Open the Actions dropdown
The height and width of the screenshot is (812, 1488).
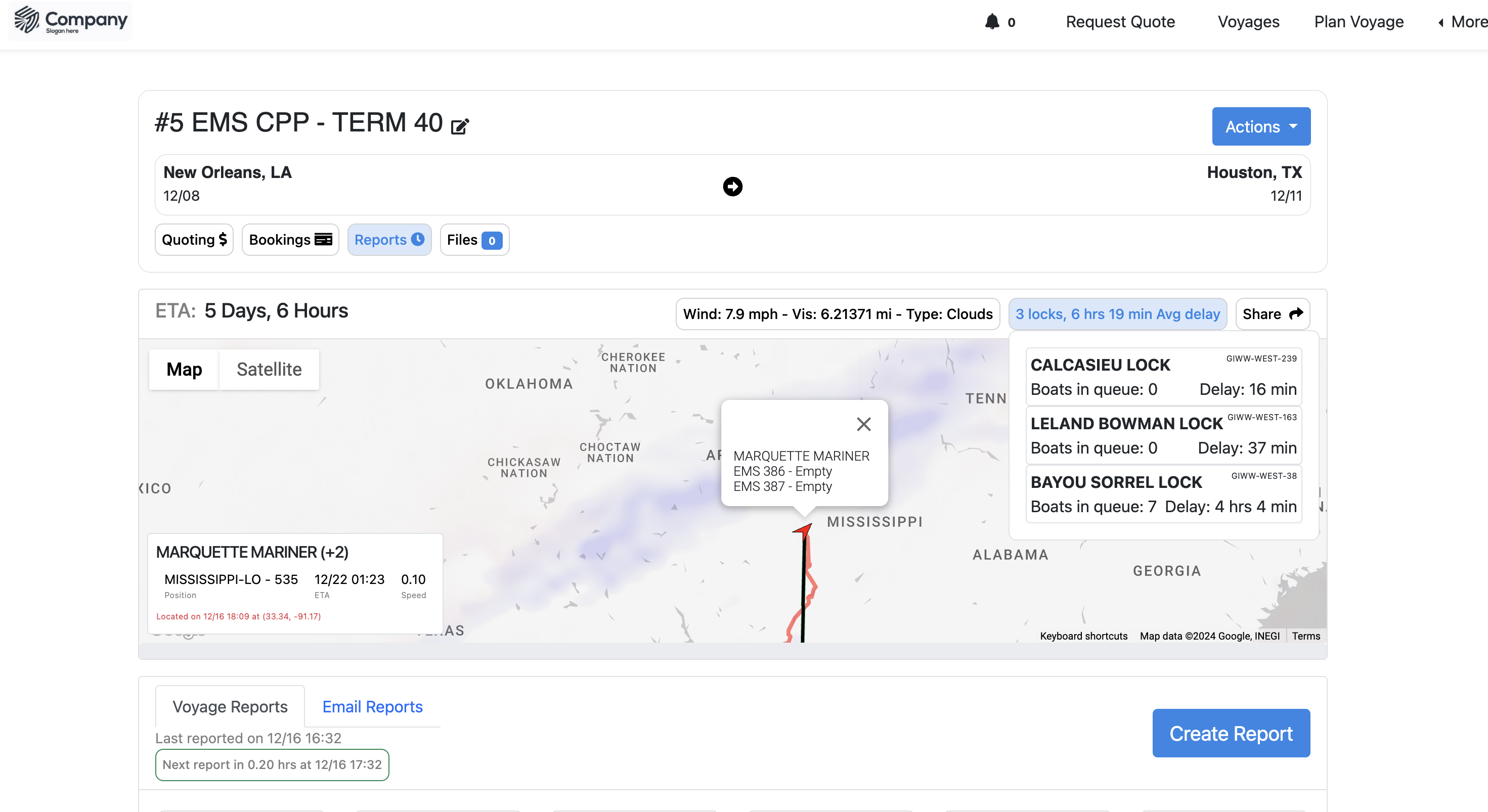[1260, 126]
